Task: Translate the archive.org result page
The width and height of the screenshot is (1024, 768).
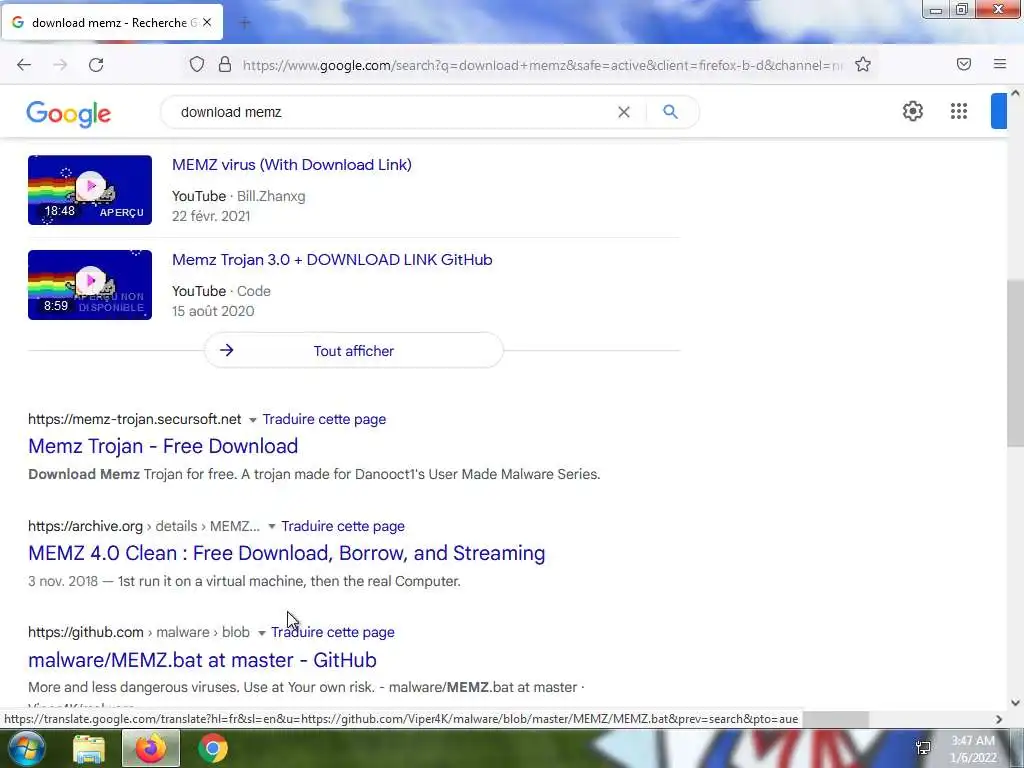Action: [343, 526]
